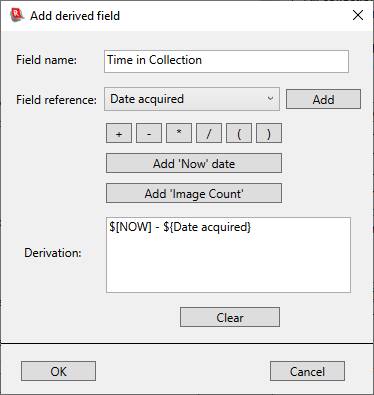Click the Add derived field title text
Viewport: 374px width, 395px height.
(75, 16)
